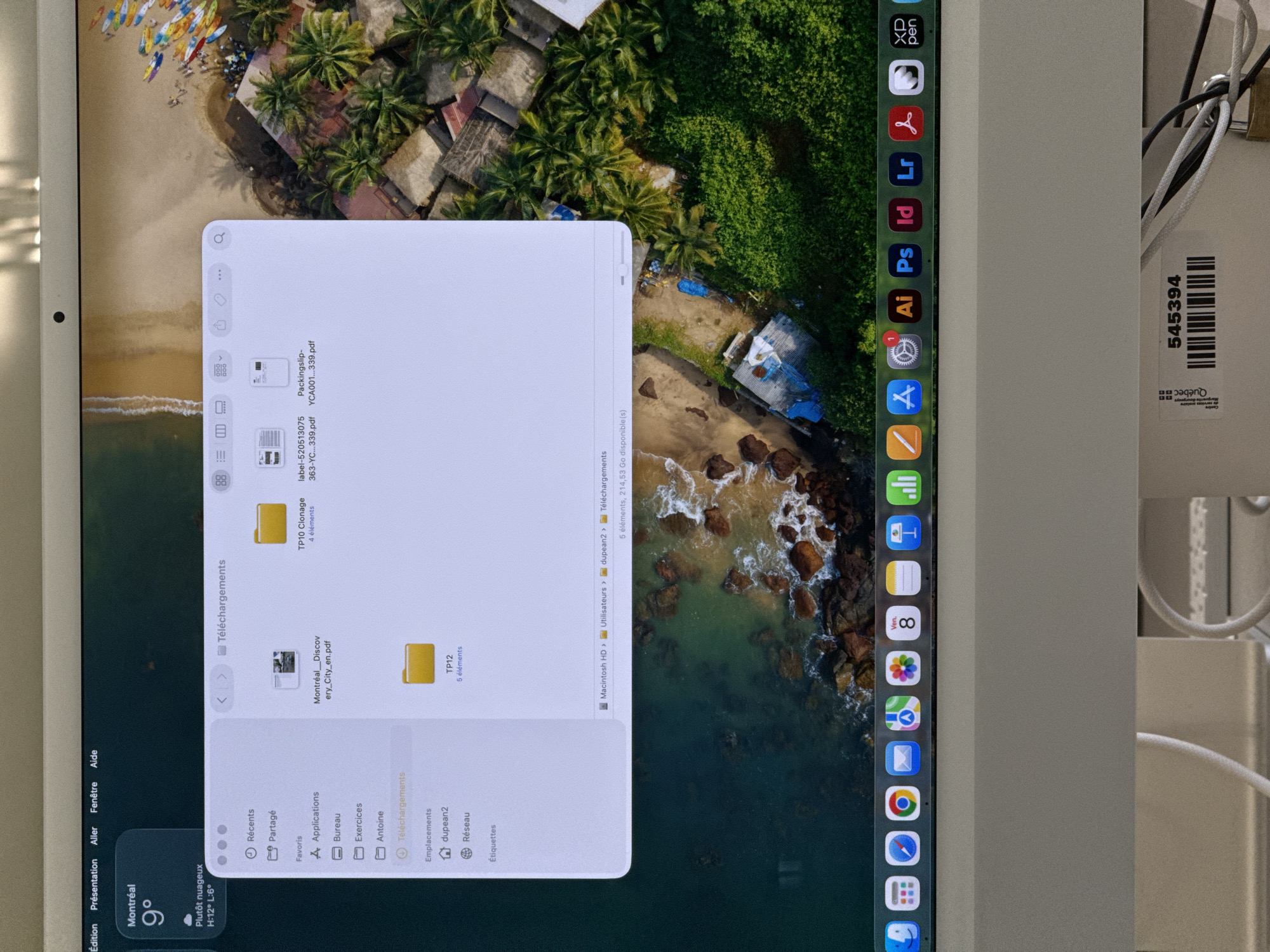Open the Aide menu
The height and width of the screenshot is (952, 1270).
[94, 759]
